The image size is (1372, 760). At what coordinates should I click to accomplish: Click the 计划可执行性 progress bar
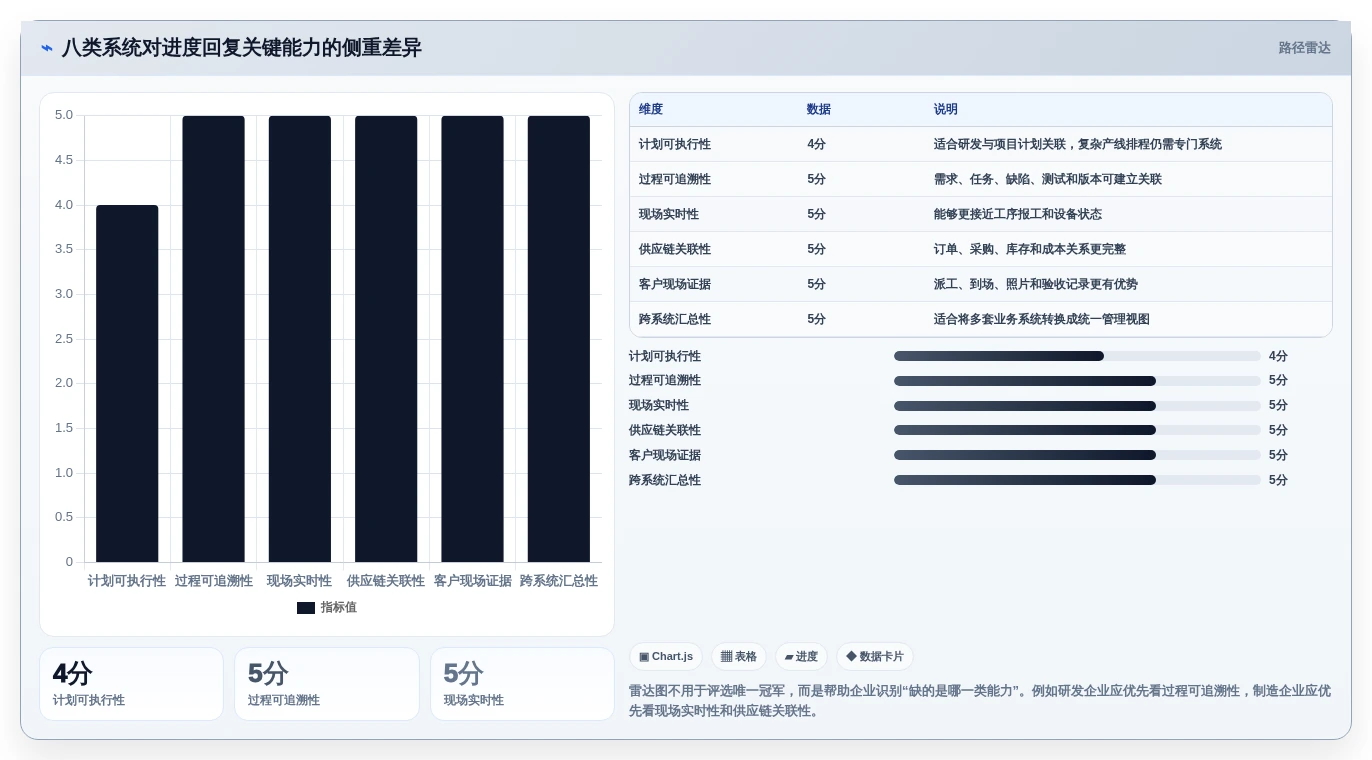(x=1077, y=356)
